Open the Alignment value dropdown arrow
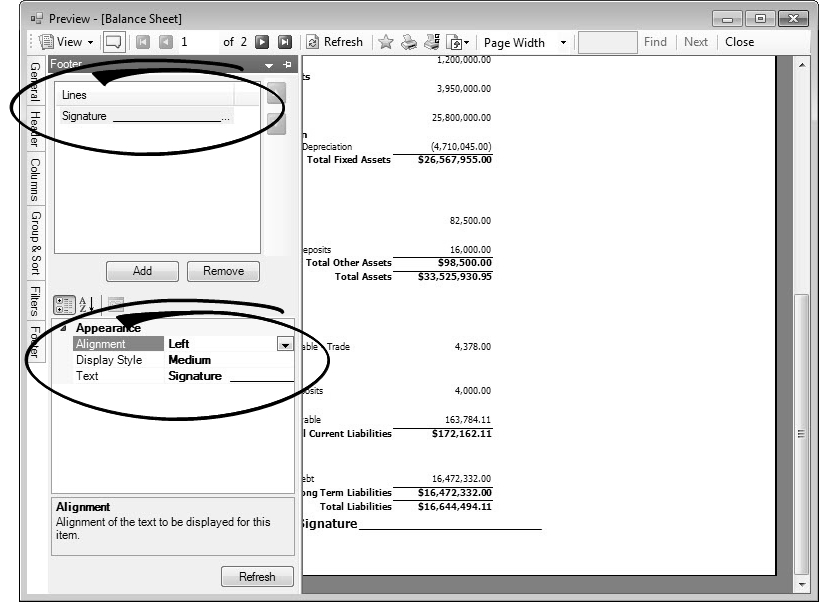819x602 pixels. [284, 344]
